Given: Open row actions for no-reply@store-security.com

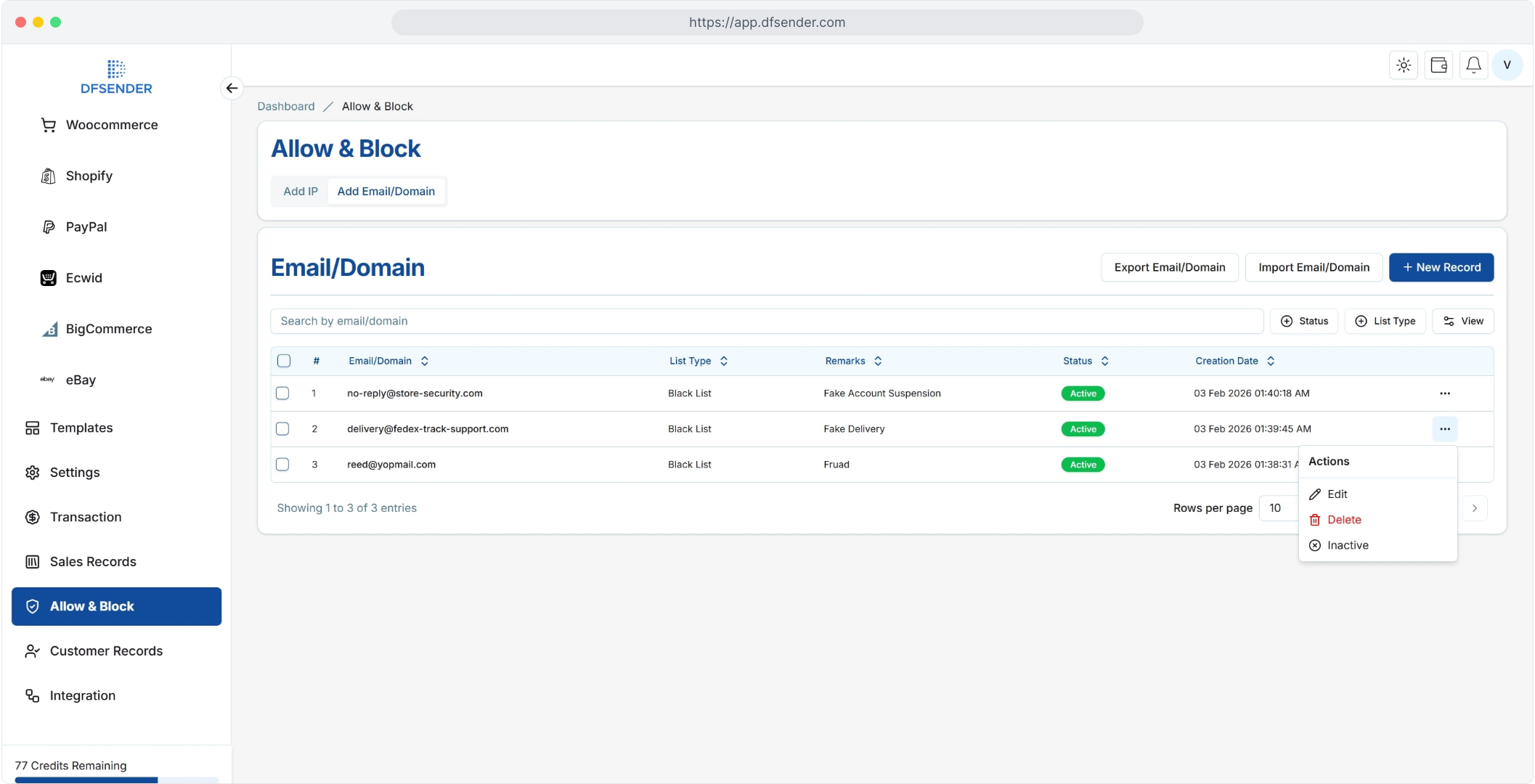Looking at the screenshot, I should click(1444, 393).
